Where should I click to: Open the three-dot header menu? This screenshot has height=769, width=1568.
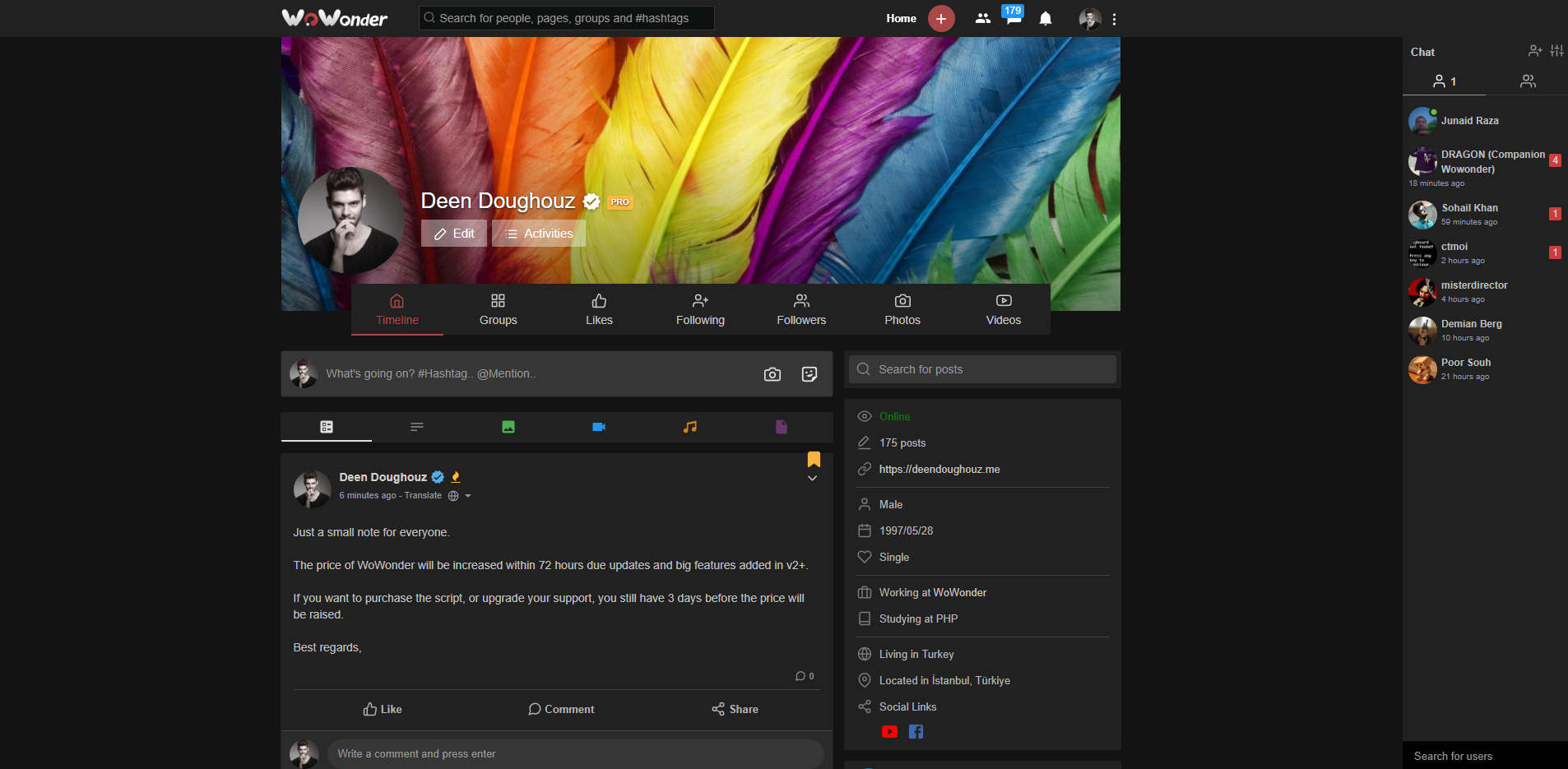pyautogui.click(x=1114, y=19)
